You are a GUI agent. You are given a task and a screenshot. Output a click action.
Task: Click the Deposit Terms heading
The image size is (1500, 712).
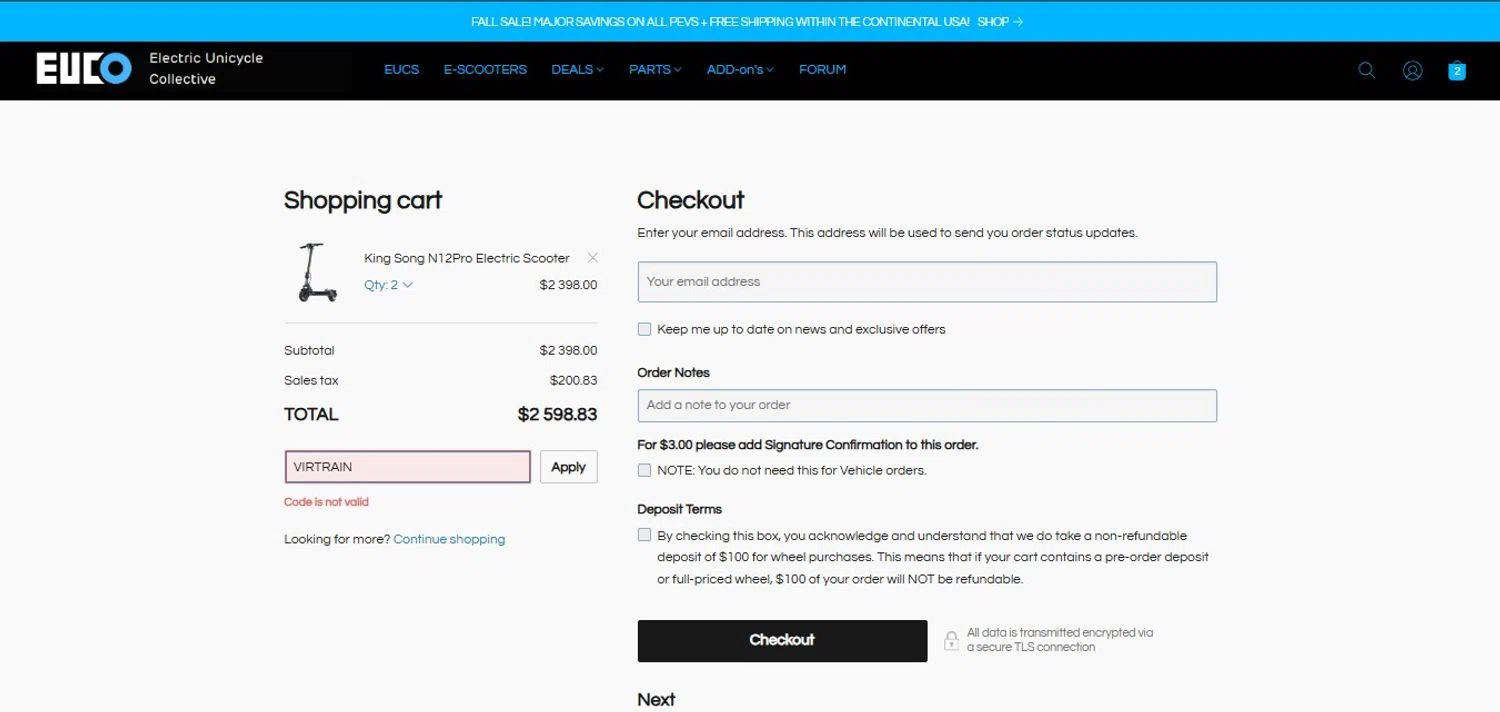point(679,509)
